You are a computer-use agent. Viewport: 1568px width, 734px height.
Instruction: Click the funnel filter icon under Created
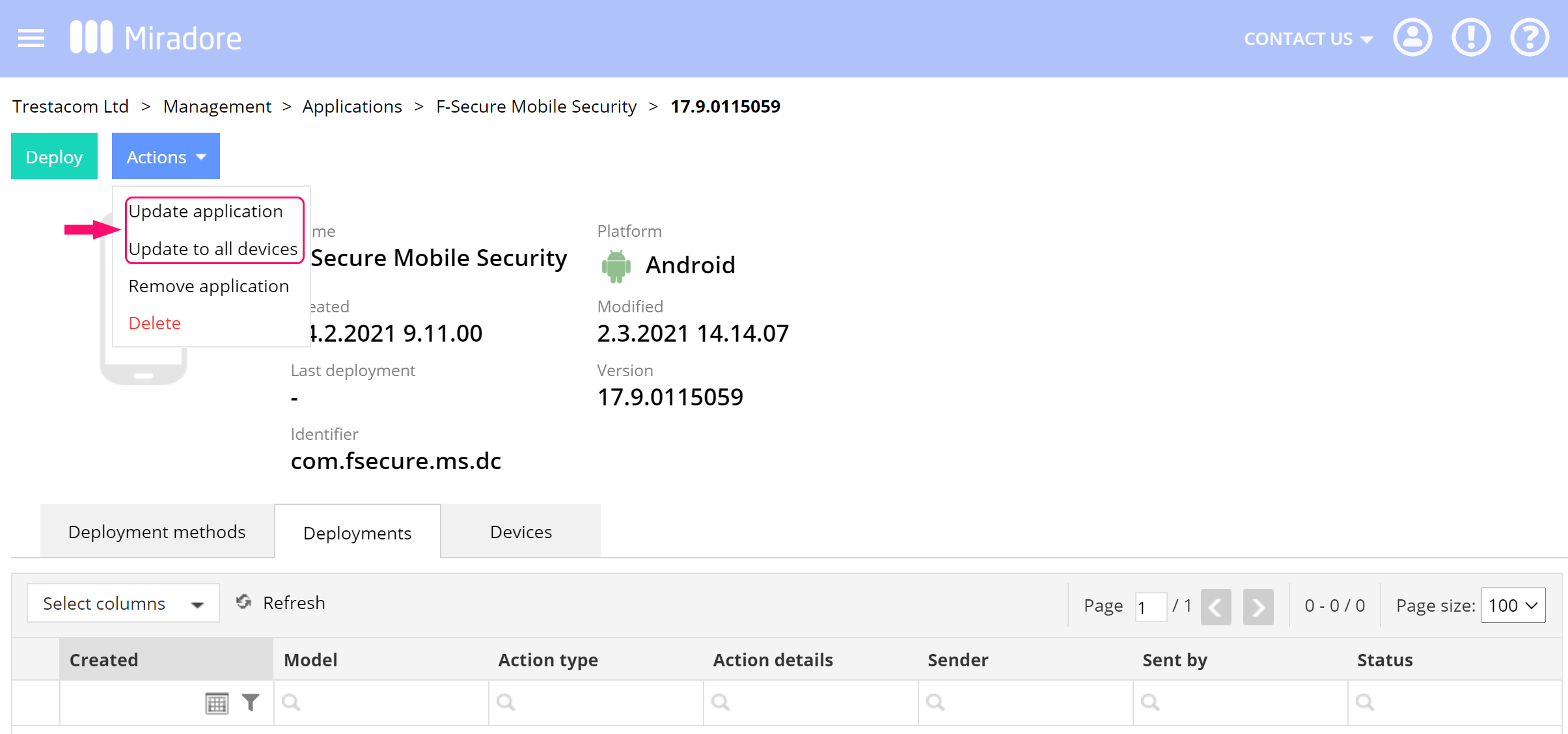click(x=251, y=702)
